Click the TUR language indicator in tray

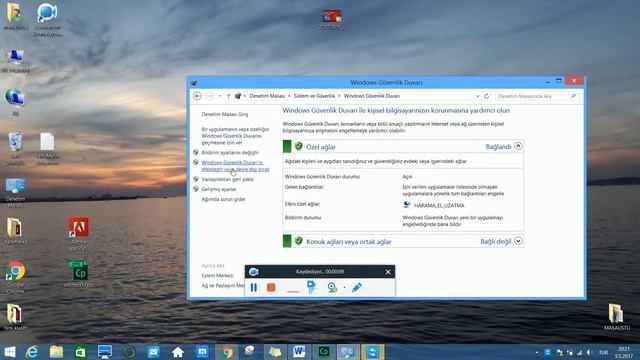click(x=603, y=353)
